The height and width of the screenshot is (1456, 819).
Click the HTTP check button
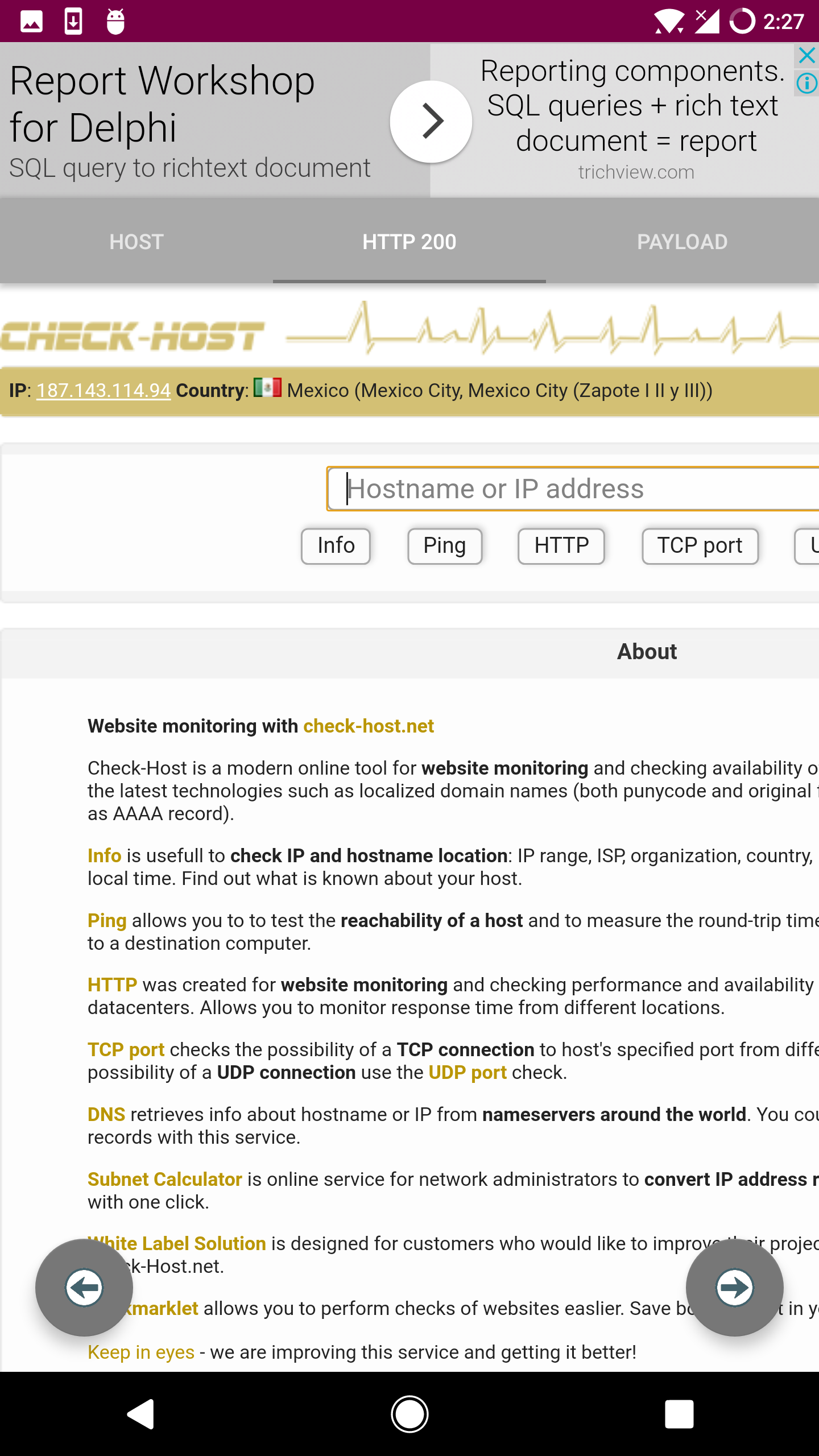(x=561, y=546)
